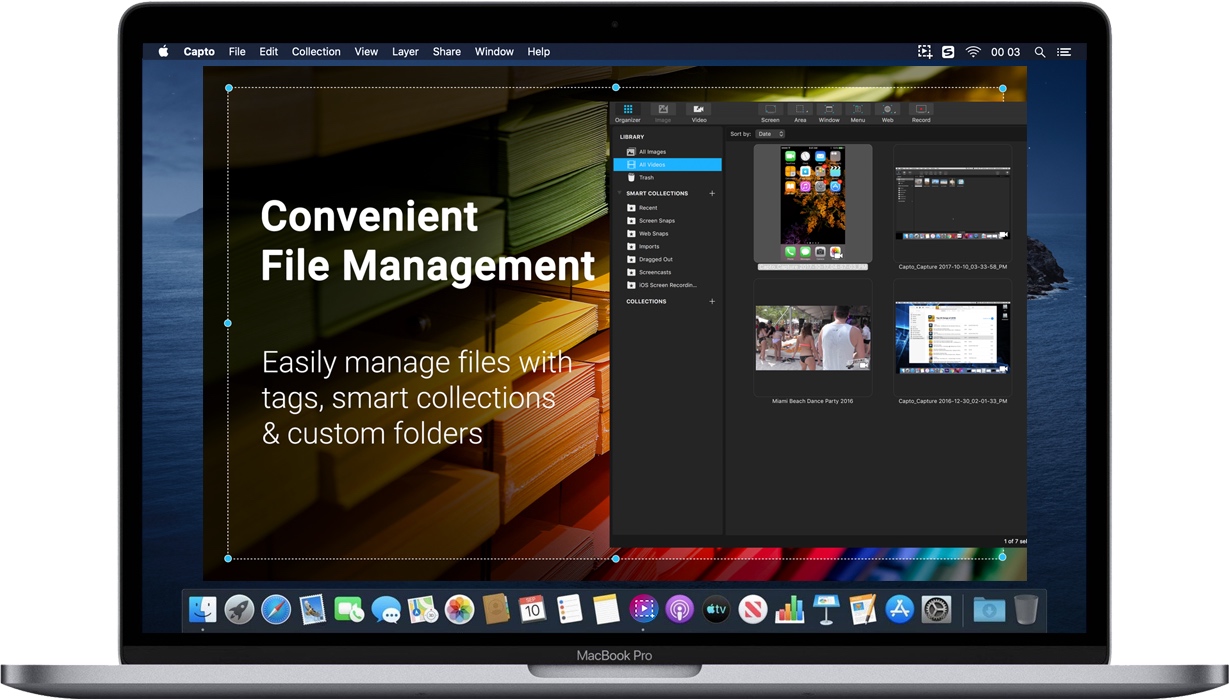Viewport: 1230px width, 700px height.
Task: Select the Miami Beach Dance Party video thumbnail
Action: [x=812, y=338]
